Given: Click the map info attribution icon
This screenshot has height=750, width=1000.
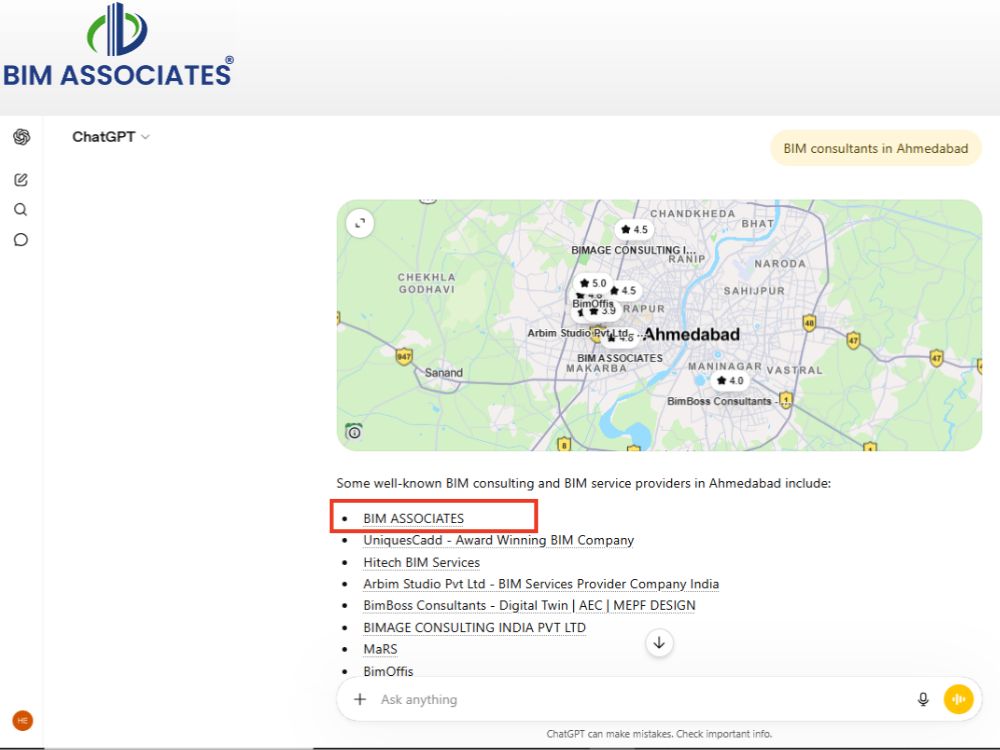Looking at the screenshot, I should pos(354,432).
